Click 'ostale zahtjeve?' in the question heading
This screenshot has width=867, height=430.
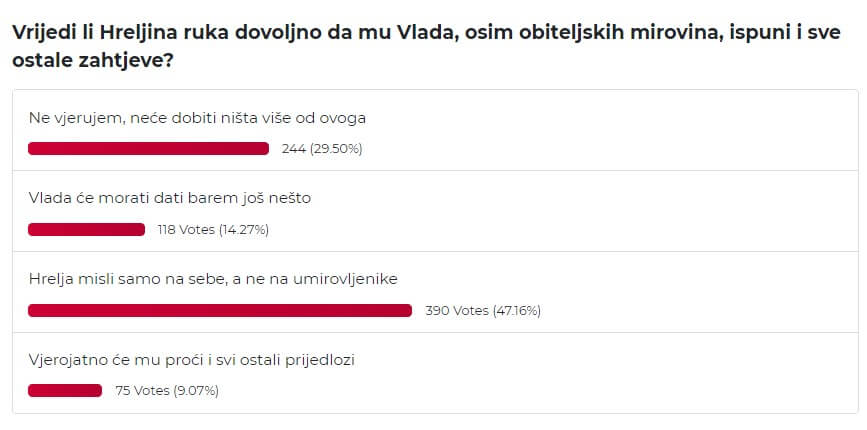(x=92, y=61)
